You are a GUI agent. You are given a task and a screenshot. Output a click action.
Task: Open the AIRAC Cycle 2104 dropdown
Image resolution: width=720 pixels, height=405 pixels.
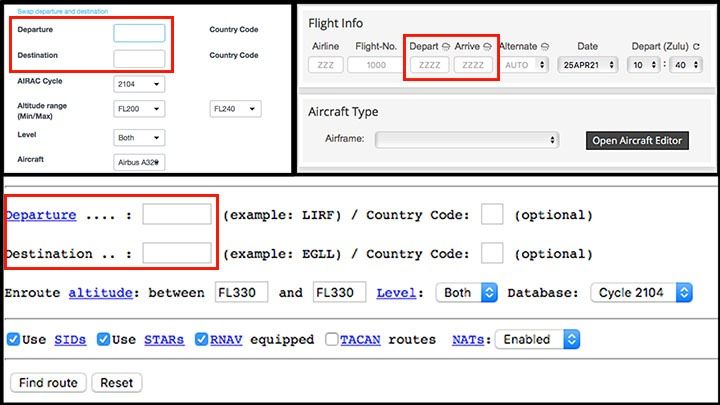(x=139, y=85)
